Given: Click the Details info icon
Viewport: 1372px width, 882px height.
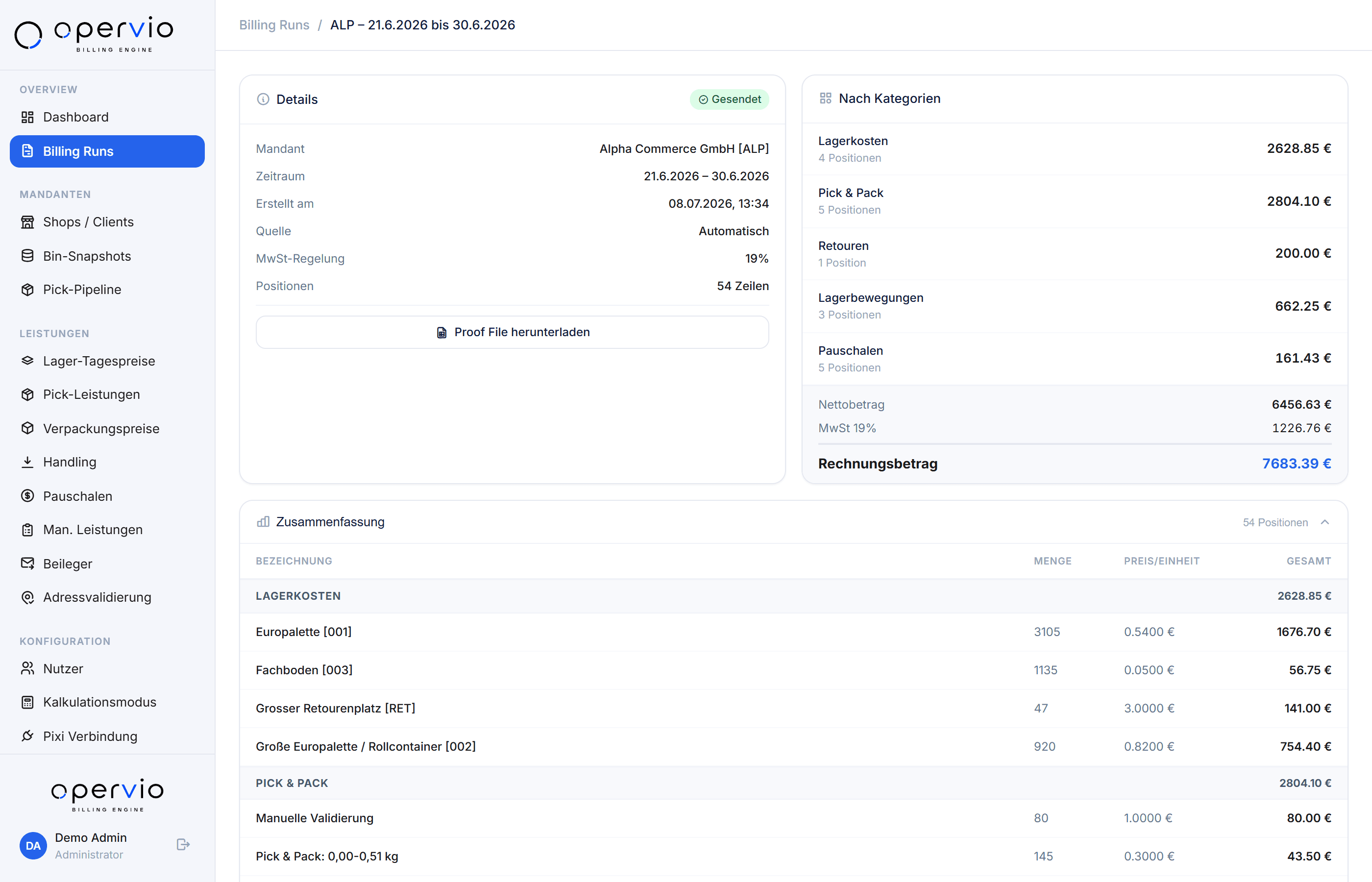Looking at the screenshot, I should click(263, 99).
